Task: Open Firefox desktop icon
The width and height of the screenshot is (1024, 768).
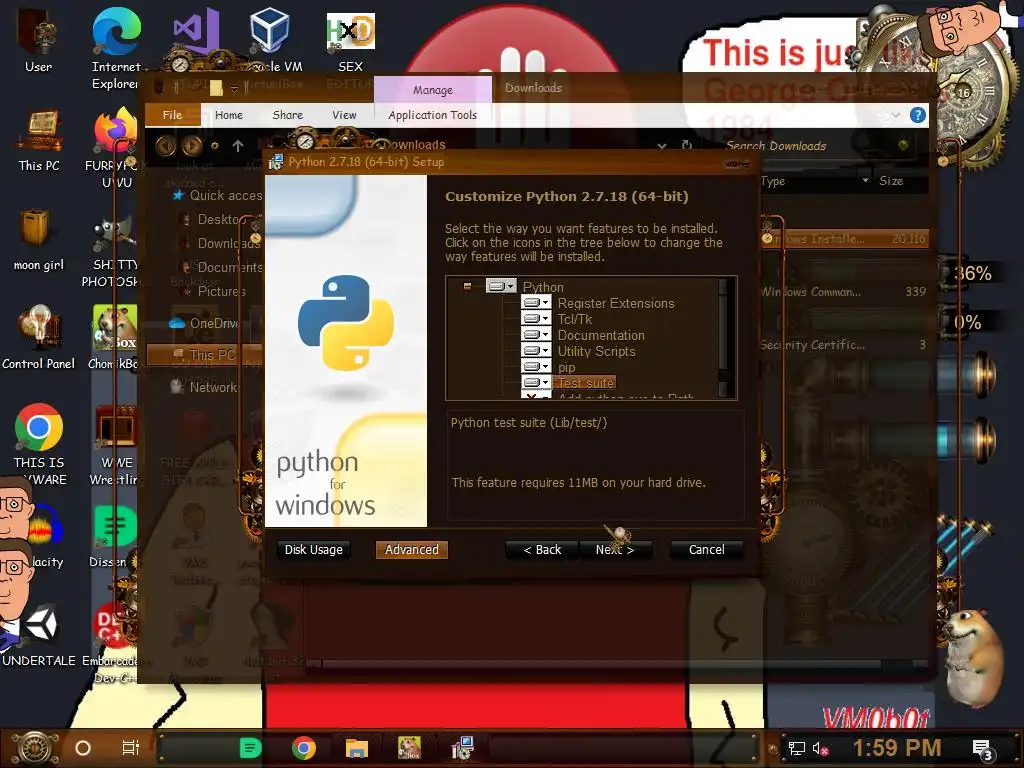Action: coord(116,147)
